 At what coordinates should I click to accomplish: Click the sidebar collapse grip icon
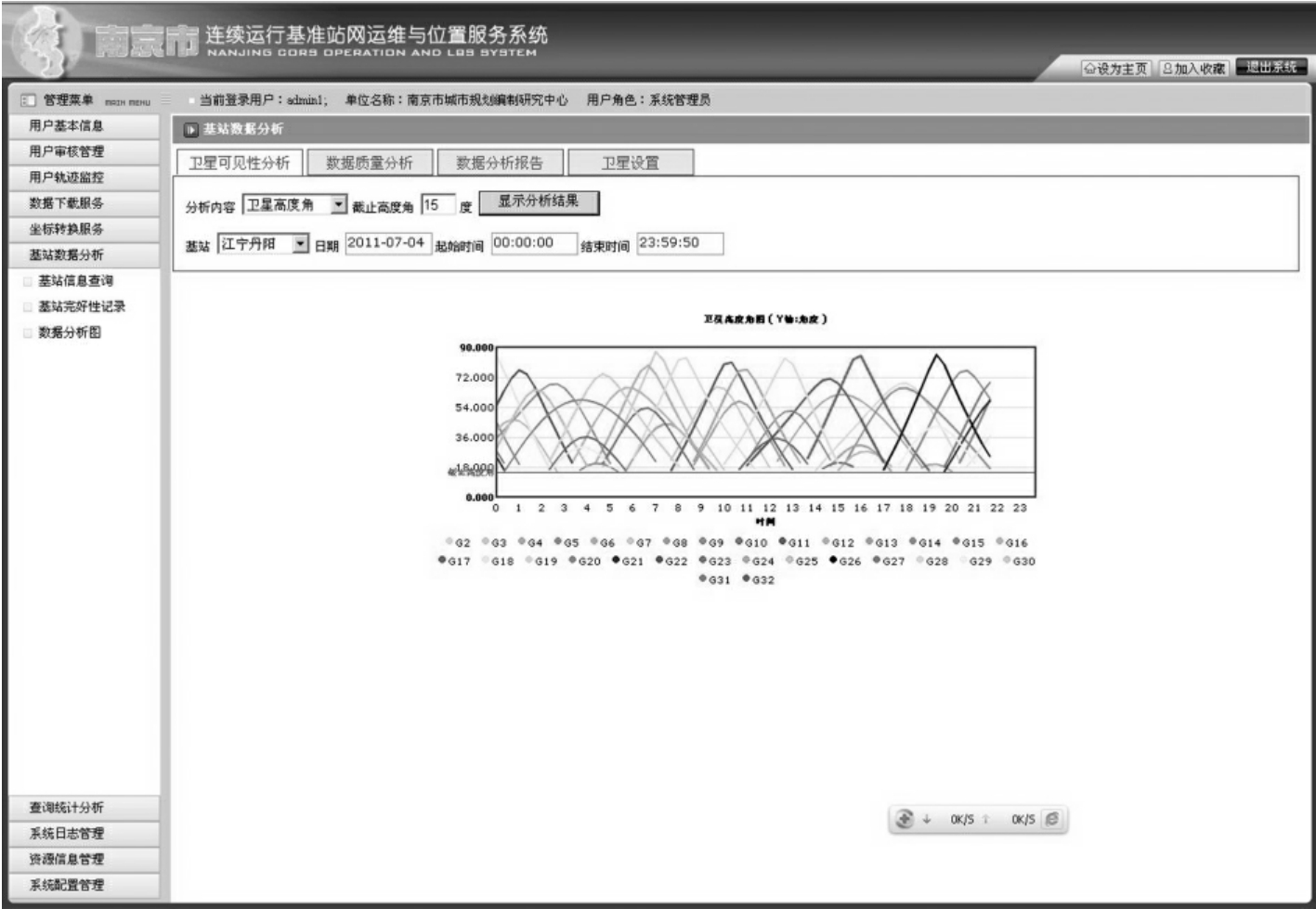tap(165, 100)
